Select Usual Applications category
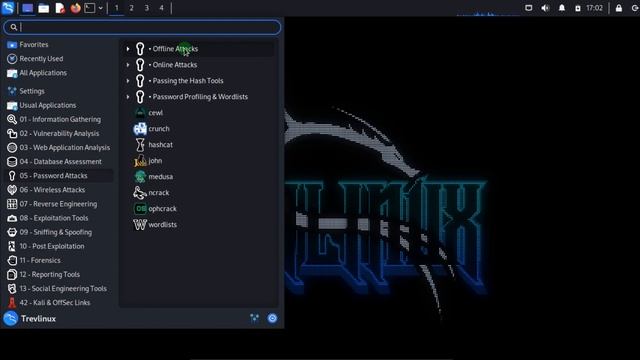Image resolution: width=640 pixels, height=360 pixels. click(x=59, y=105)
